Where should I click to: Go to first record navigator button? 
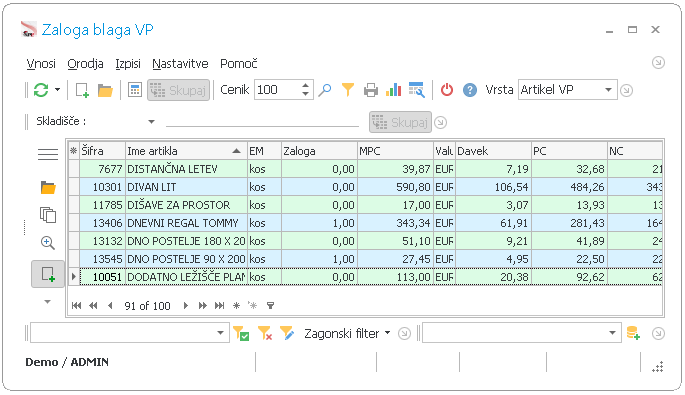(76, 305)
